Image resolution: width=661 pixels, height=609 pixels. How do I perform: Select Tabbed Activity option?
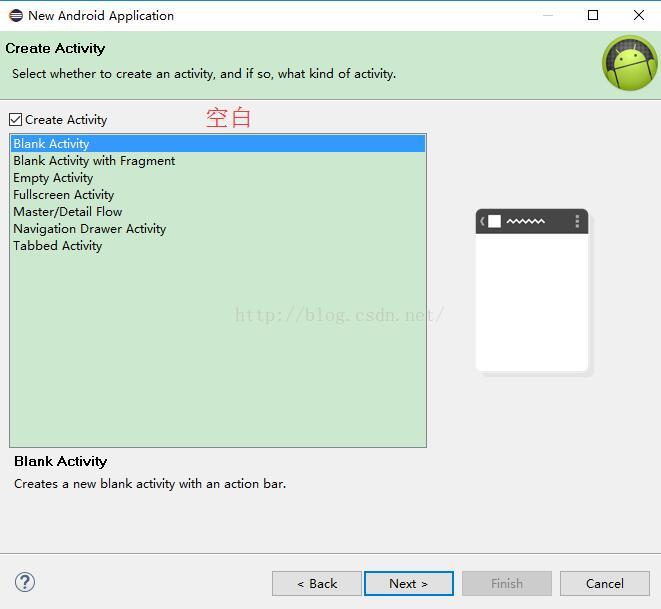click(218, 246)
